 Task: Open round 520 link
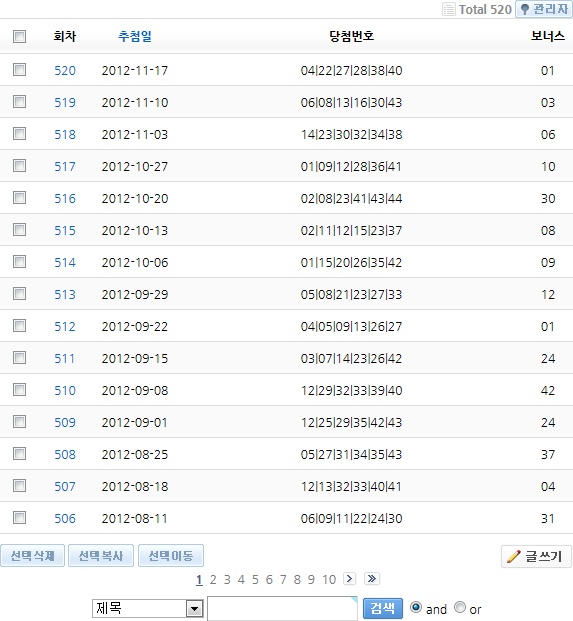click(65, 70)
